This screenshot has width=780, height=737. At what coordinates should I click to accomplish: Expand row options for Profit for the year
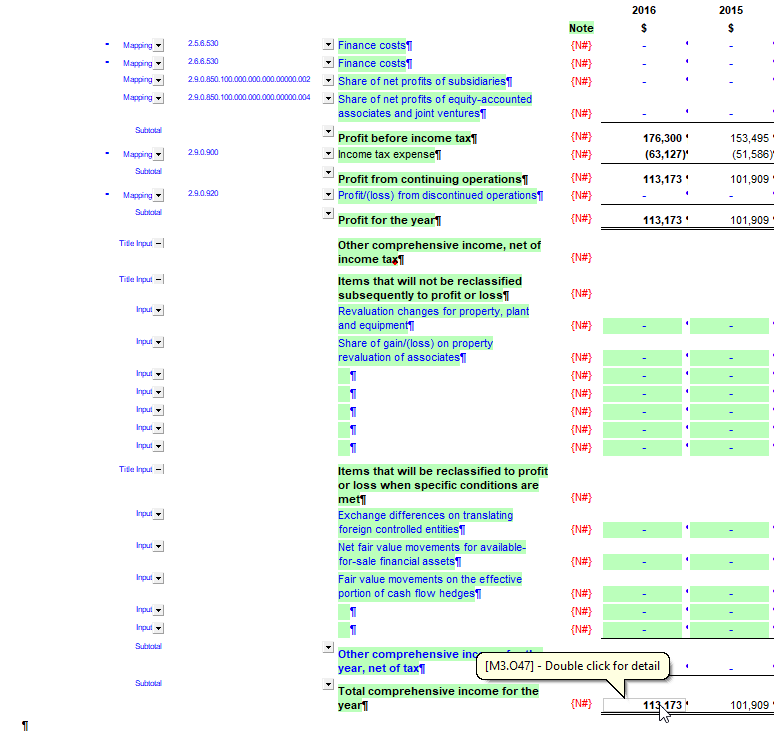(x=328, y=213)
